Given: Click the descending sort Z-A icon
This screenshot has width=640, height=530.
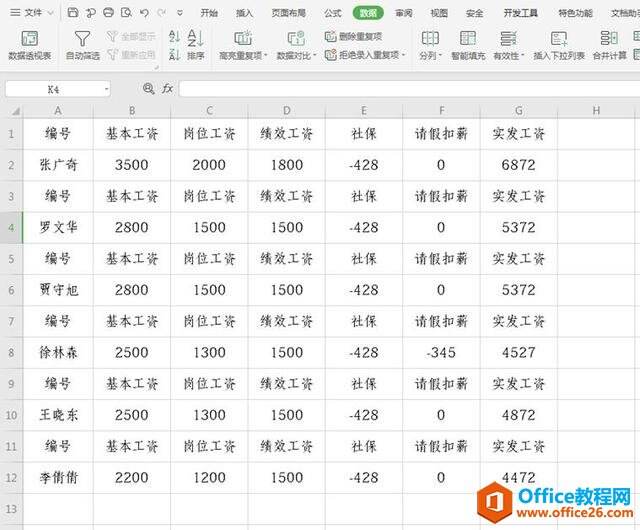Looking at the screenshot, I should pyautogui.click(x=174, y=54).
